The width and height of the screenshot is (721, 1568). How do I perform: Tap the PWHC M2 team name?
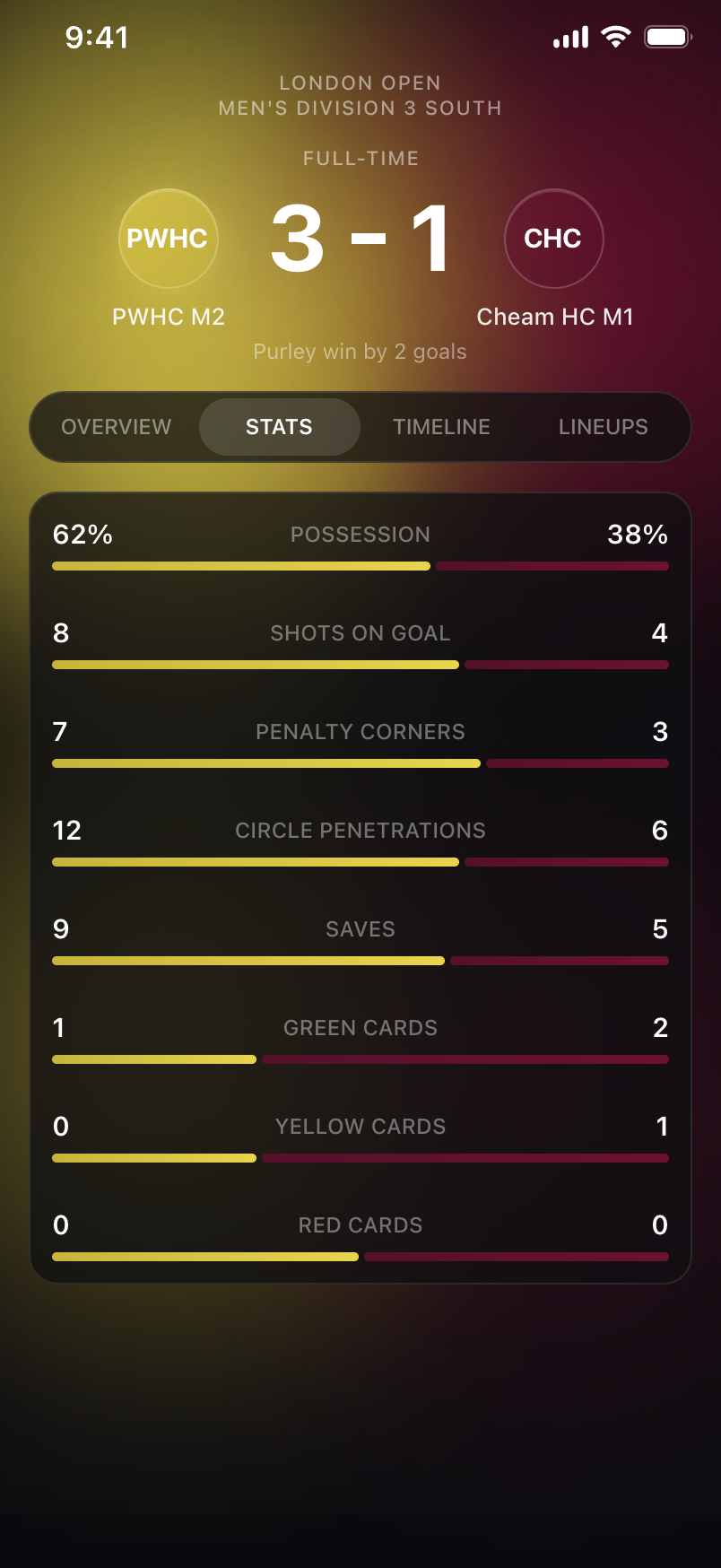tap(169, 317)
